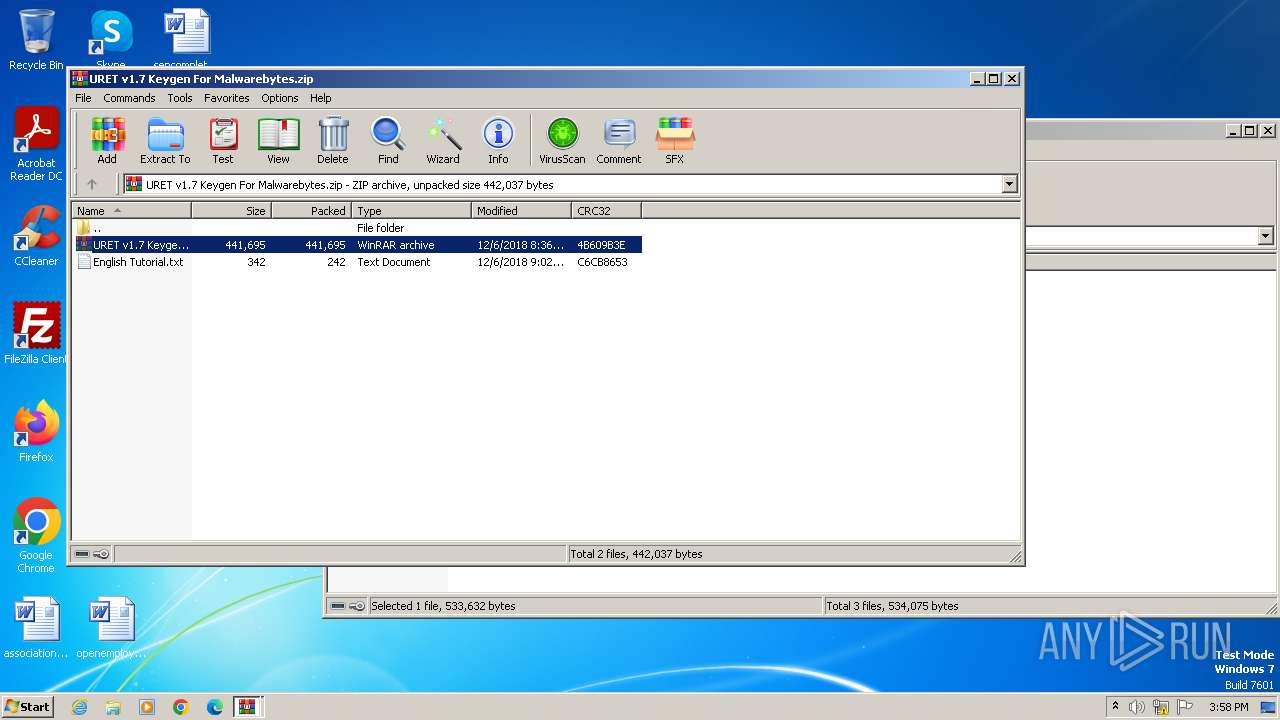Open the Favorites menu

pos(227,98)
